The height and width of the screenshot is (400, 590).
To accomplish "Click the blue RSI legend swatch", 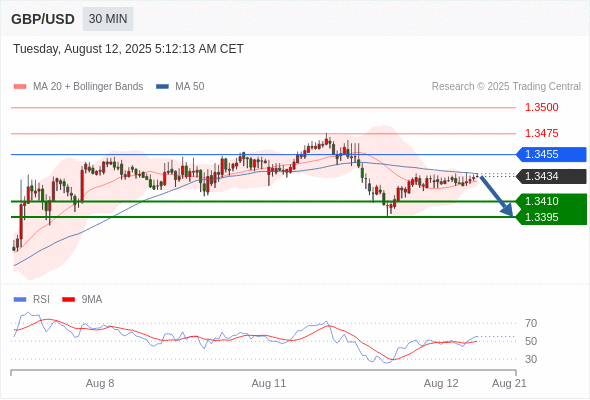I will tap(20, 300).
